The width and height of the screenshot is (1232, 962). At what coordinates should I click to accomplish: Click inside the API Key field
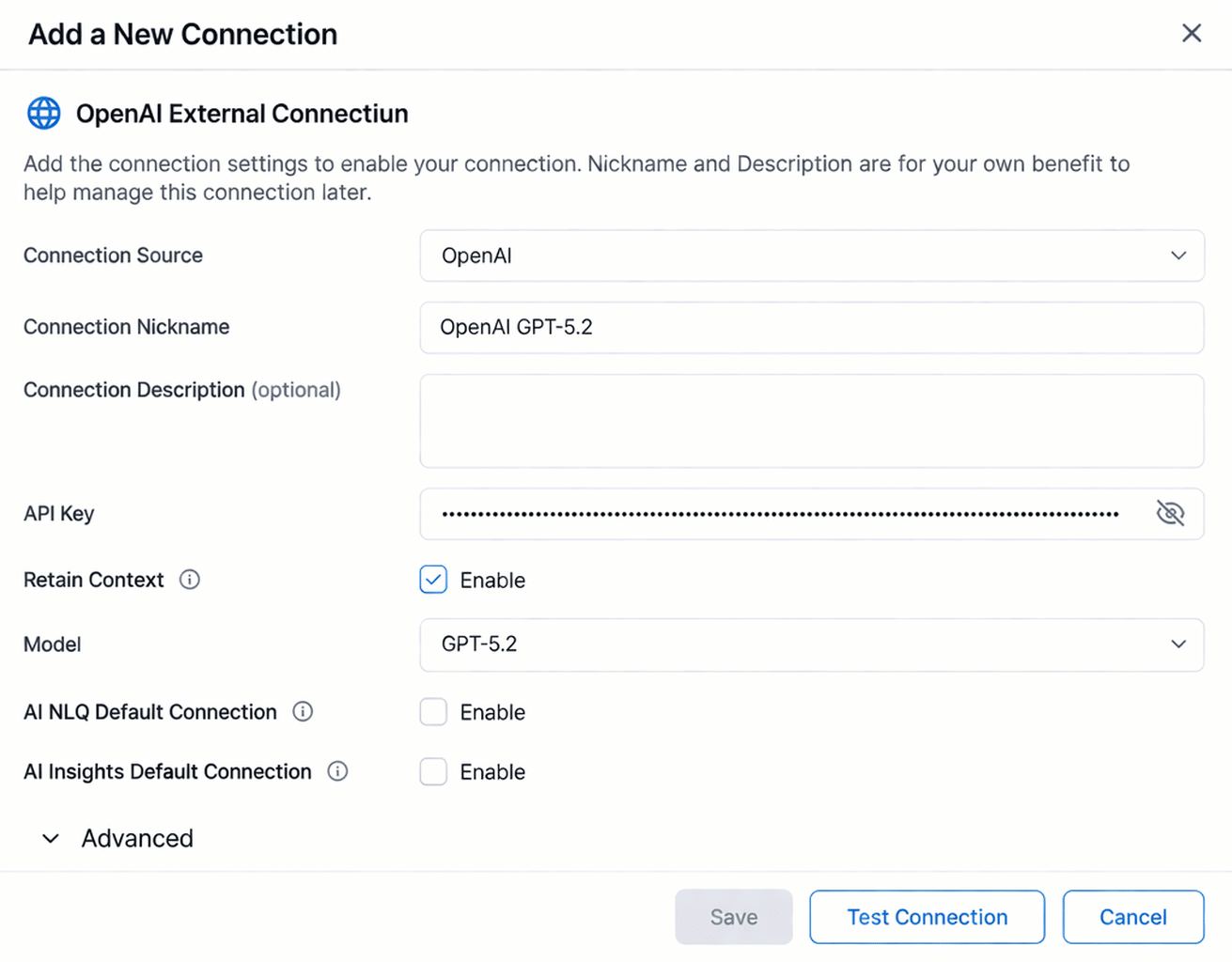click(x=780, y=514)
